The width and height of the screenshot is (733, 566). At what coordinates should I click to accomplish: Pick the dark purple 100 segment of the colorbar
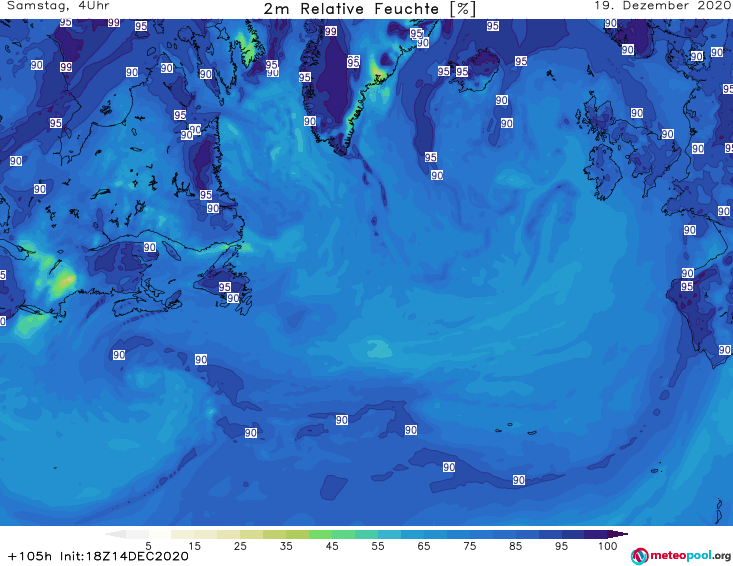[596, 534]
